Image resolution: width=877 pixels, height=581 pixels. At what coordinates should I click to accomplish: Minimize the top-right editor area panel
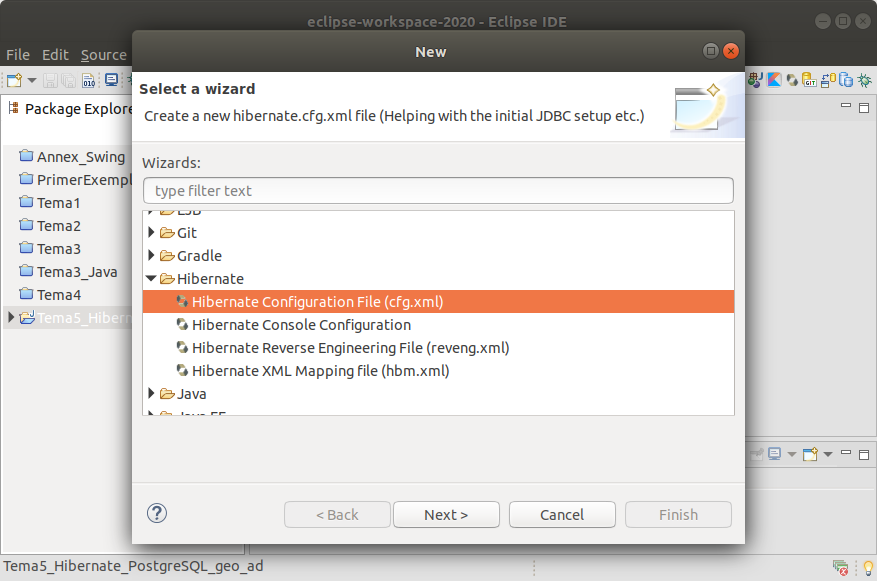pos(846,106)
